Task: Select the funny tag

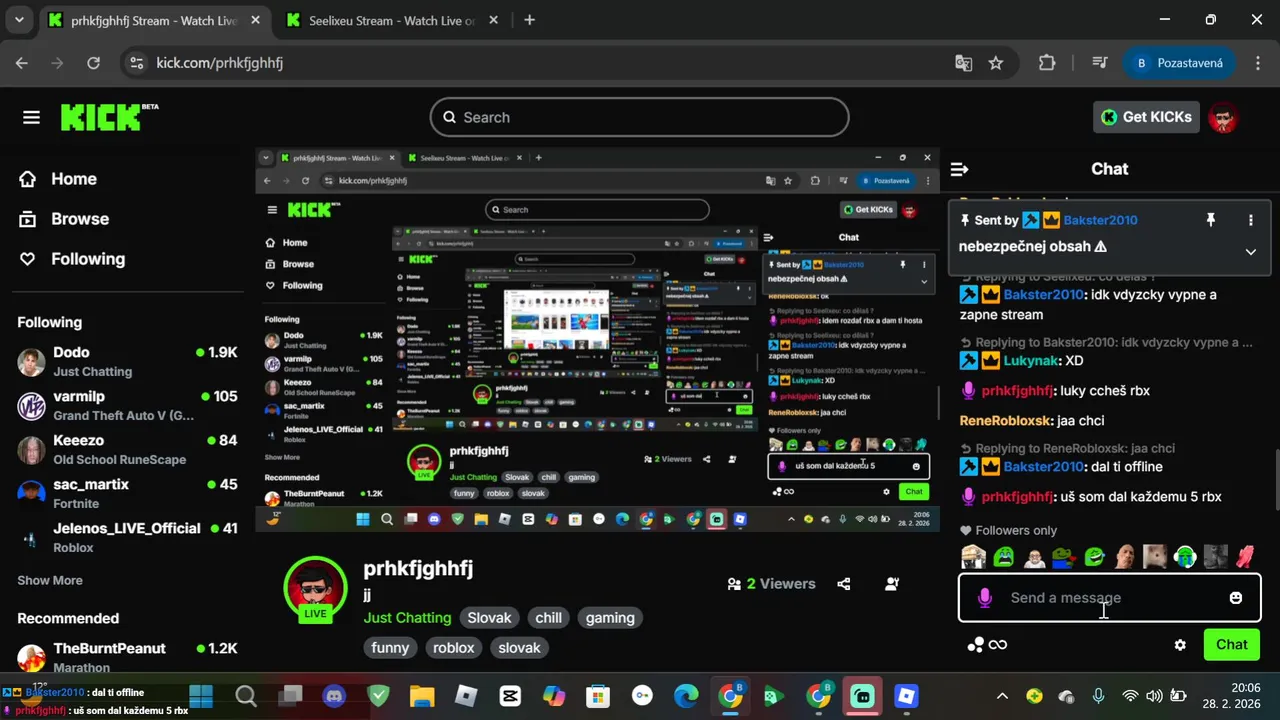Action: pyautogui.click(x=390, y=648)
